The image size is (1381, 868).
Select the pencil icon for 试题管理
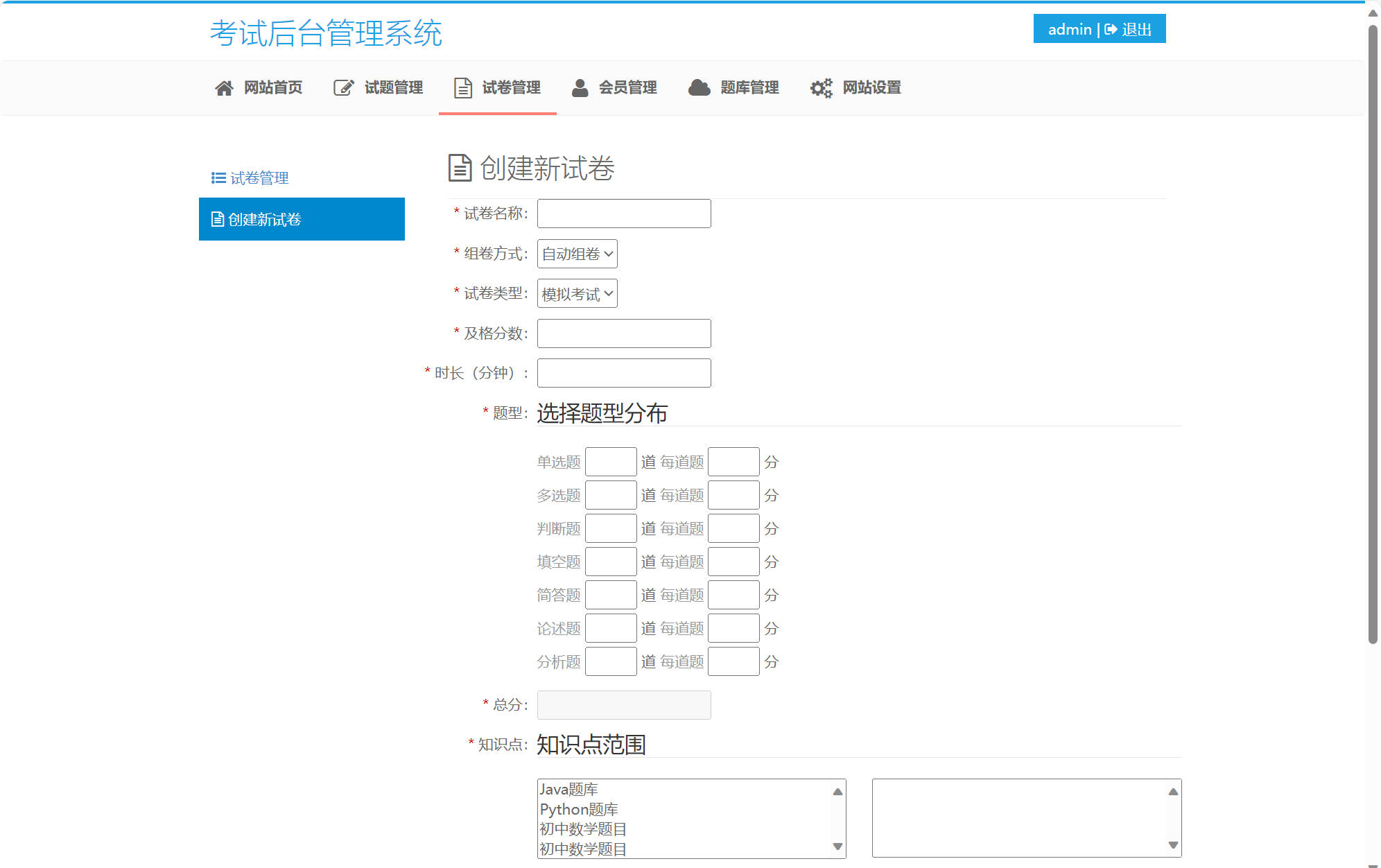[x=342, y=87]
